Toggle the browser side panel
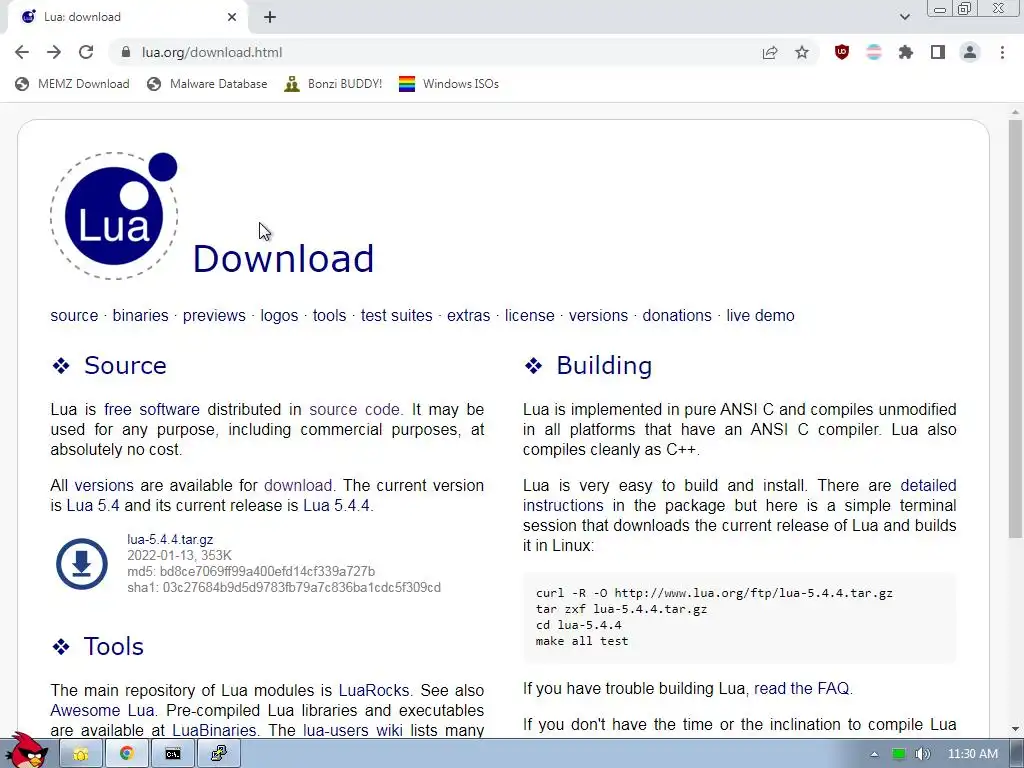 (938, 52)
